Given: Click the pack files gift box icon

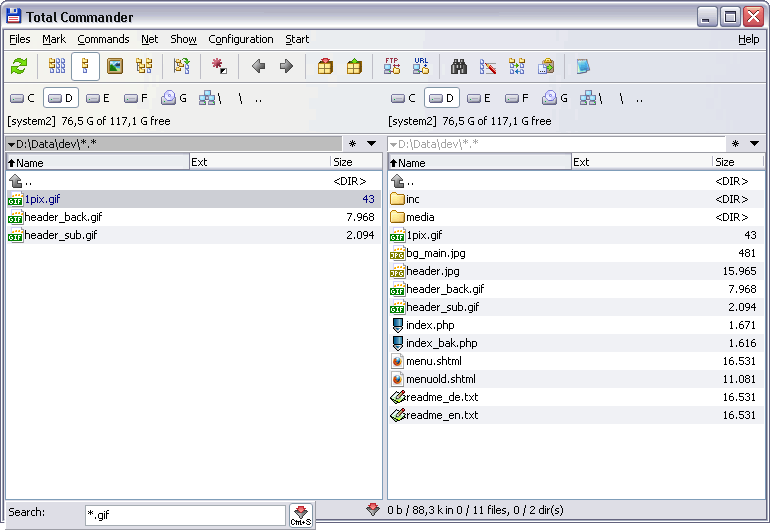Looking at the screenshot, I should [325, 66].
